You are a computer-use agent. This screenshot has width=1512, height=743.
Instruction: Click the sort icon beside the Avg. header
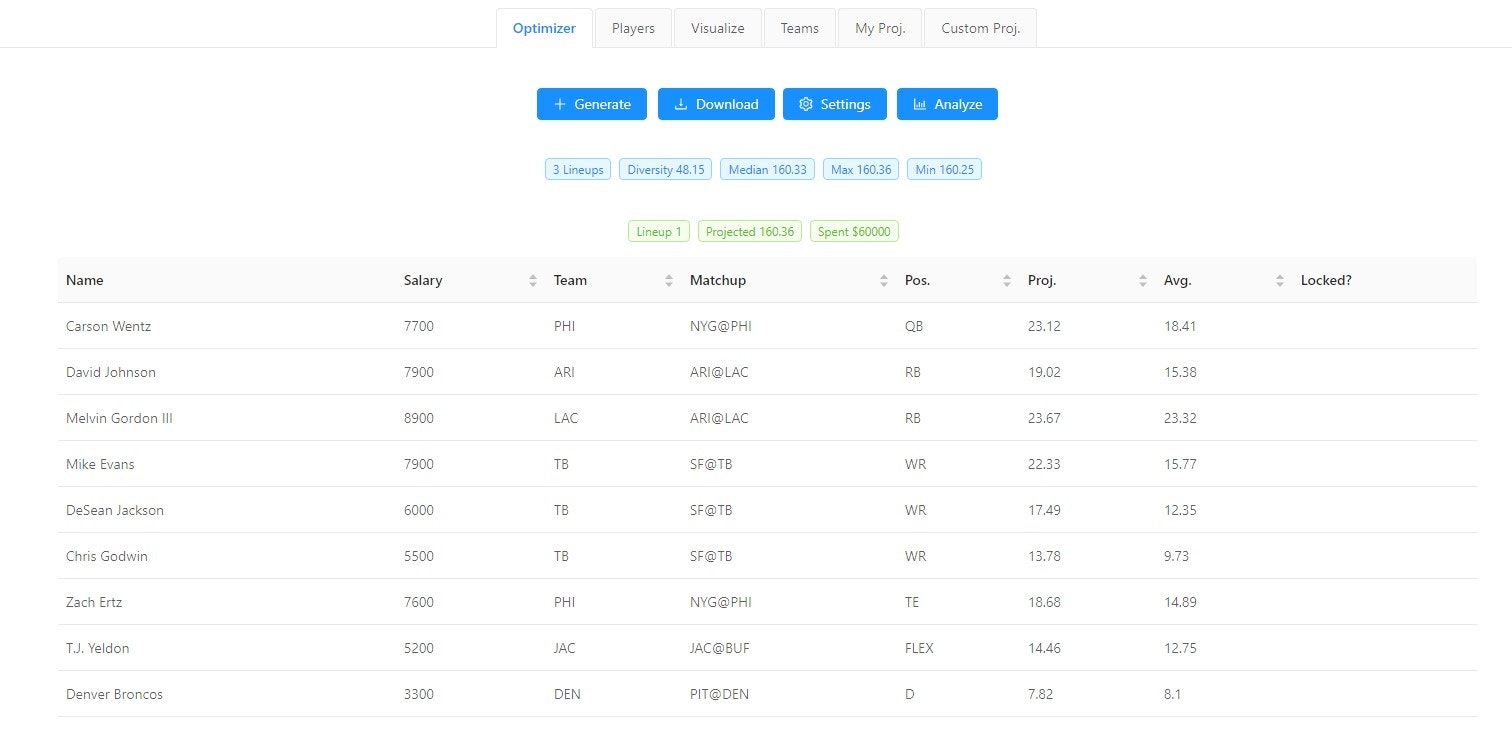1279,280
